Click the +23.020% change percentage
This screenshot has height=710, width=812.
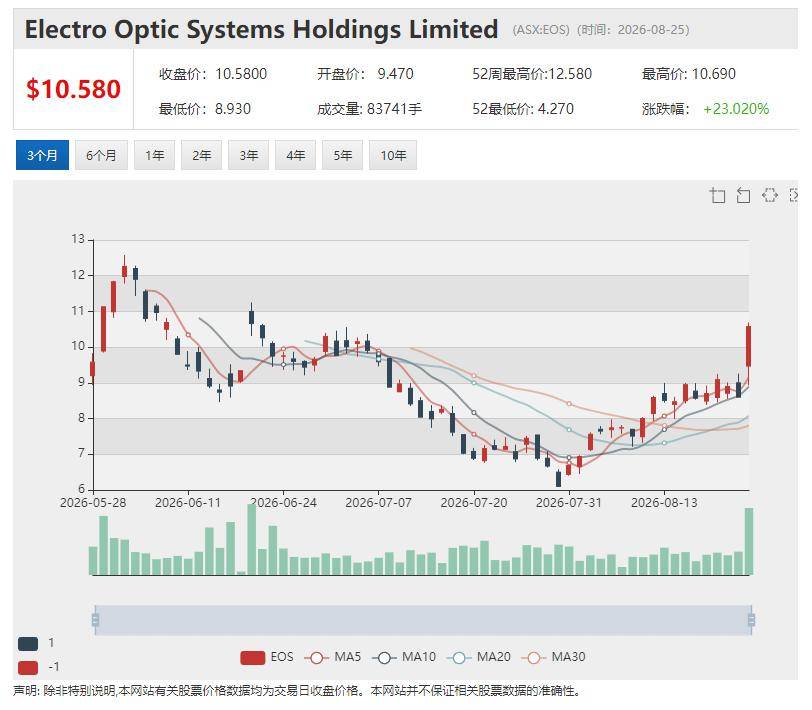tap(736, 109)
